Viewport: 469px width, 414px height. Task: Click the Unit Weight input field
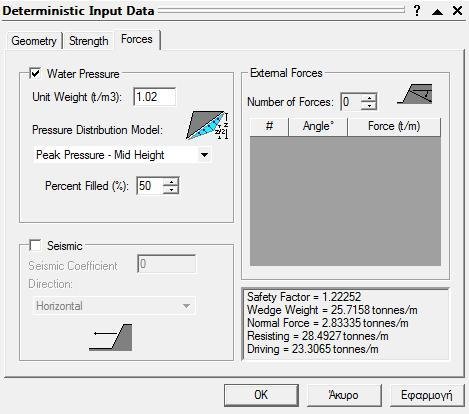point(154,97)
